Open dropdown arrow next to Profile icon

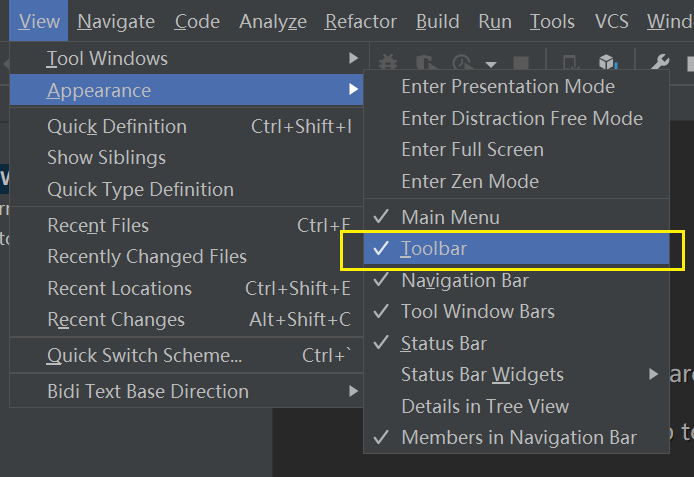point(491,63)
